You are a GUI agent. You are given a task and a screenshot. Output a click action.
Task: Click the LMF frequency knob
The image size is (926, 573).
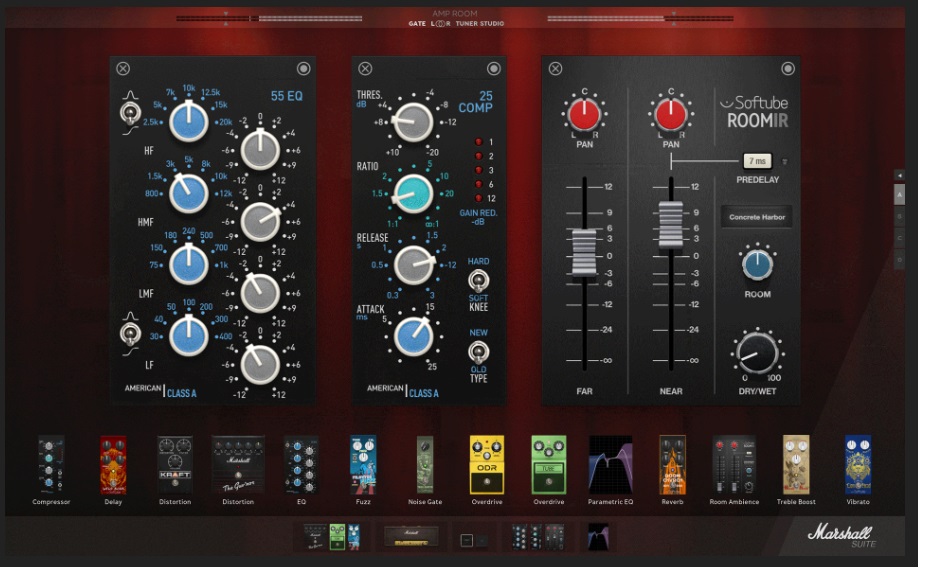(188, 265)
